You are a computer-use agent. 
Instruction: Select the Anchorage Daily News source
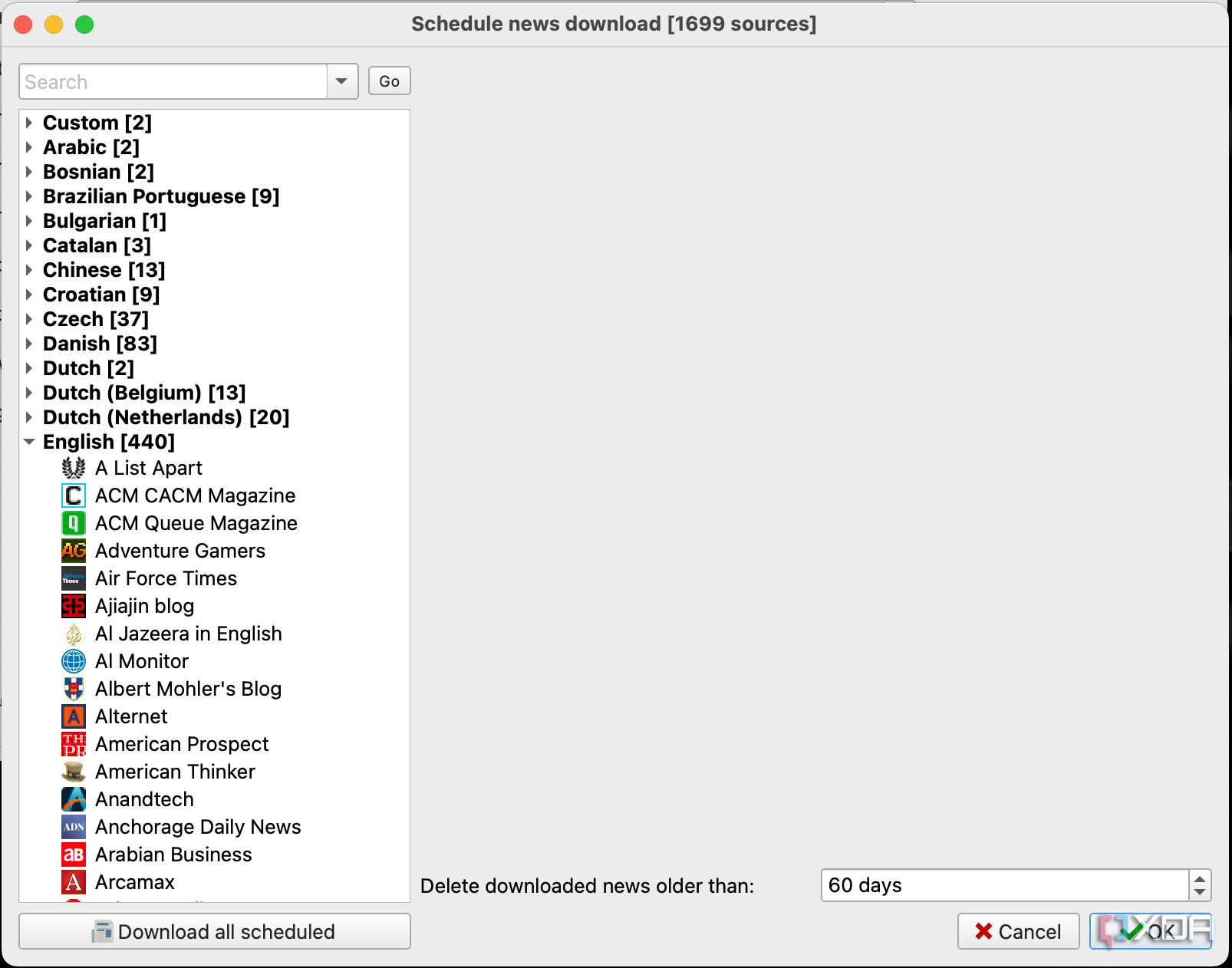[198, 827]
